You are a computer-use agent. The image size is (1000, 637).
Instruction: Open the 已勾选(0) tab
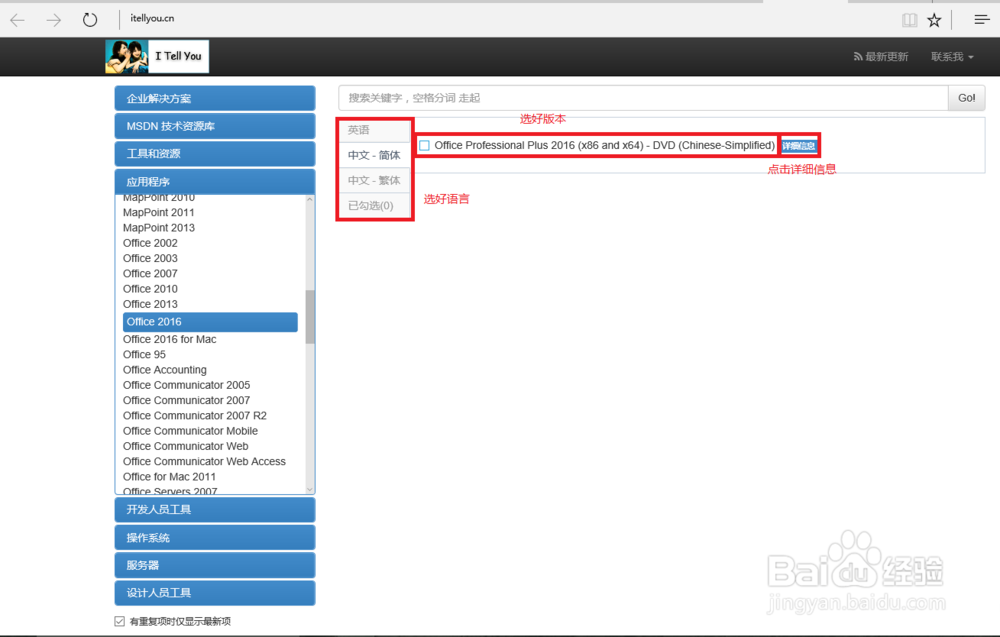374,205
